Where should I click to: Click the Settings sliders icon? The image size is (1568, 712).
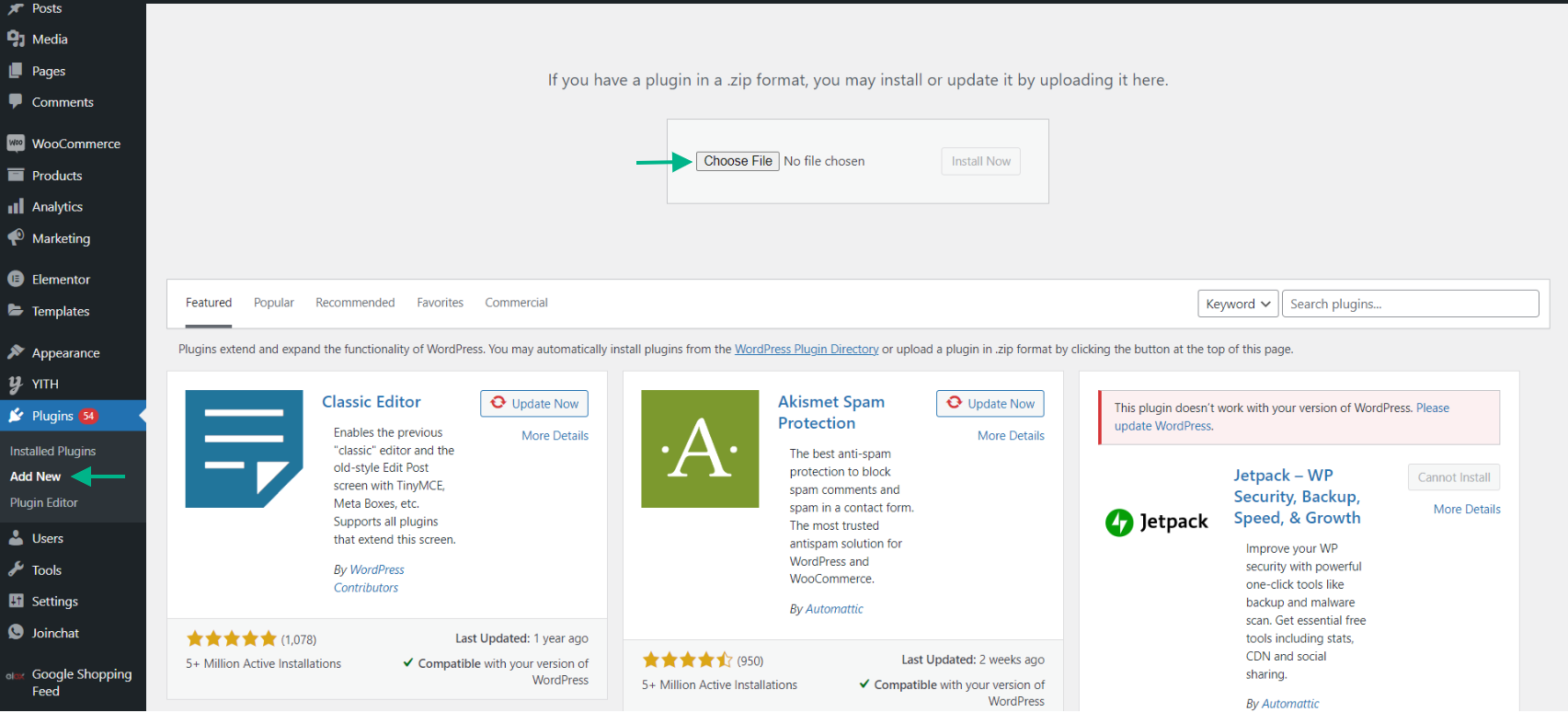pyautogui.click(x=16, y=601)
